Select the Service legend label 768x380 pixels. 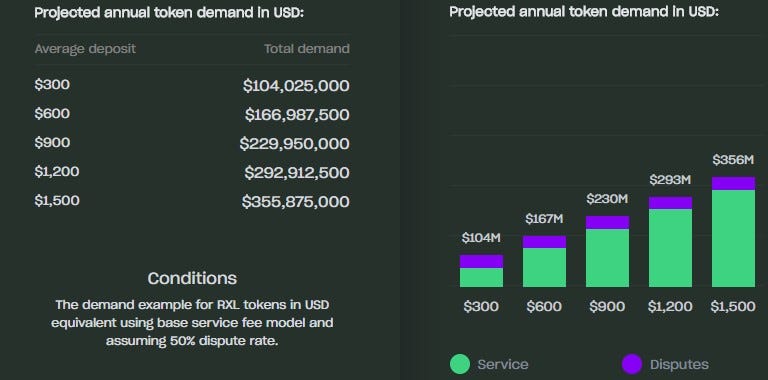point(503,365)
